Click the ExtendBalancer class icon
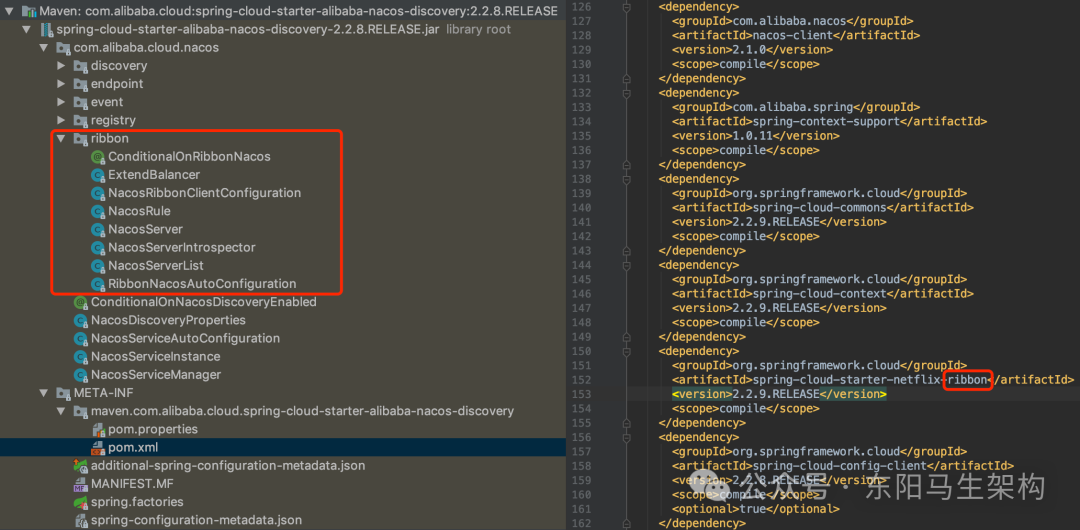Viewport: 1080px width, 530px height. (x=98, y=174)
